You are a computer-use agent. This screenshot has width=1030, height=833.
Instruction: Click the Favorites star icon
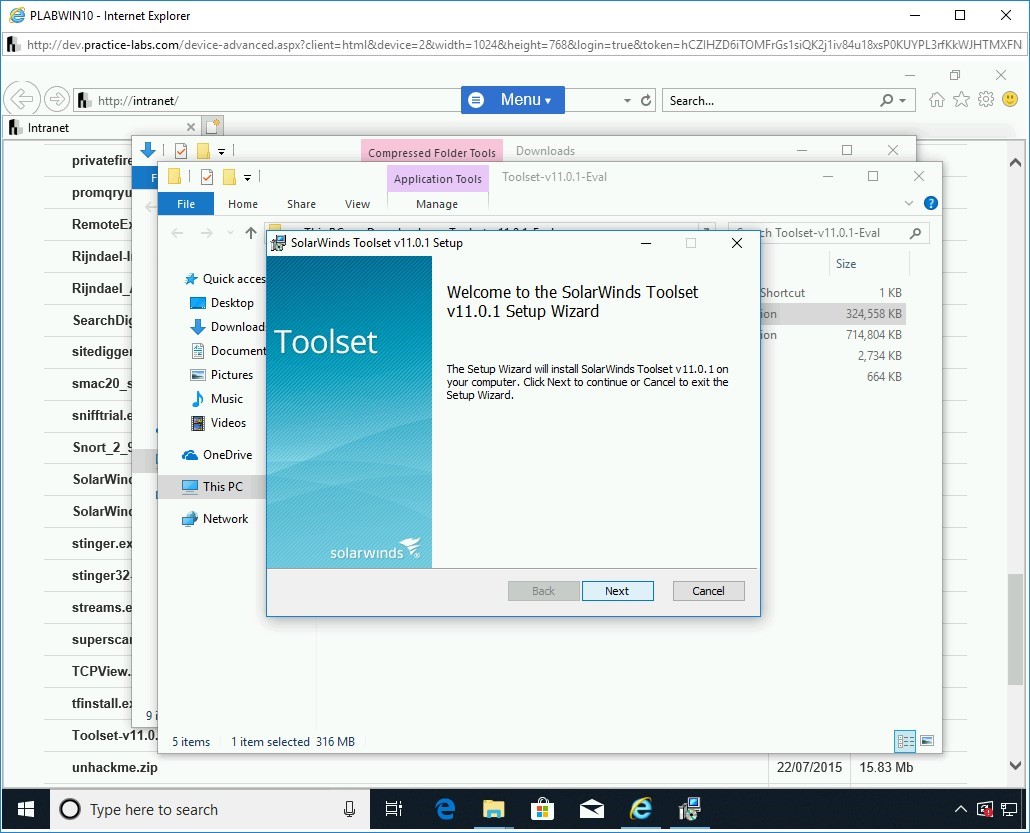[x=961, y=100]
